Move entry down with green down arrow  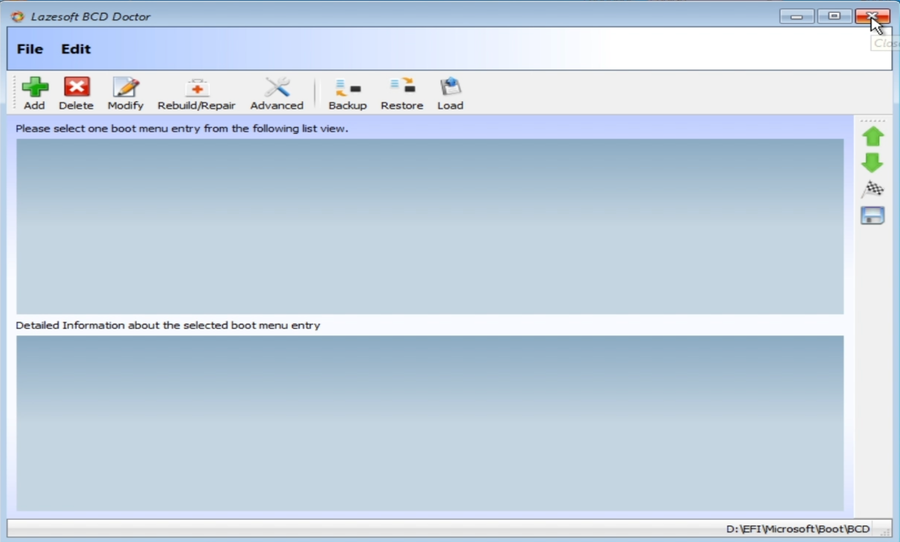tap(872, 162)
